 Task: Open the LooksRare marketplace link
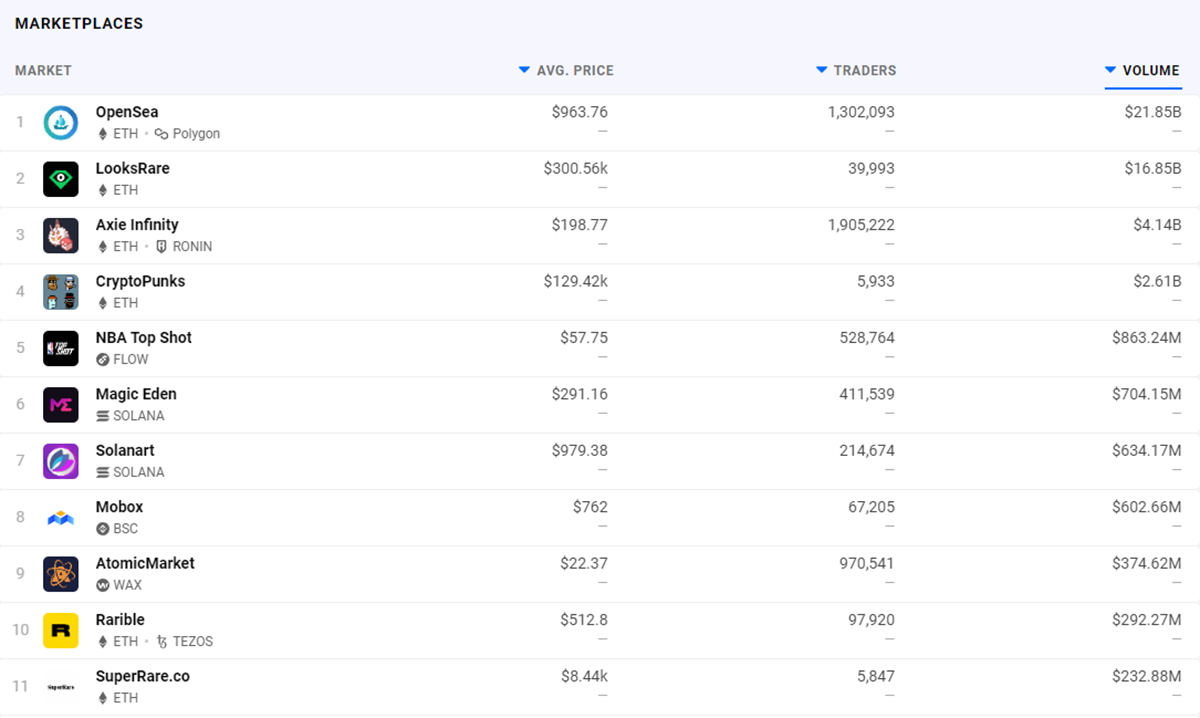(x=133, y=168)
